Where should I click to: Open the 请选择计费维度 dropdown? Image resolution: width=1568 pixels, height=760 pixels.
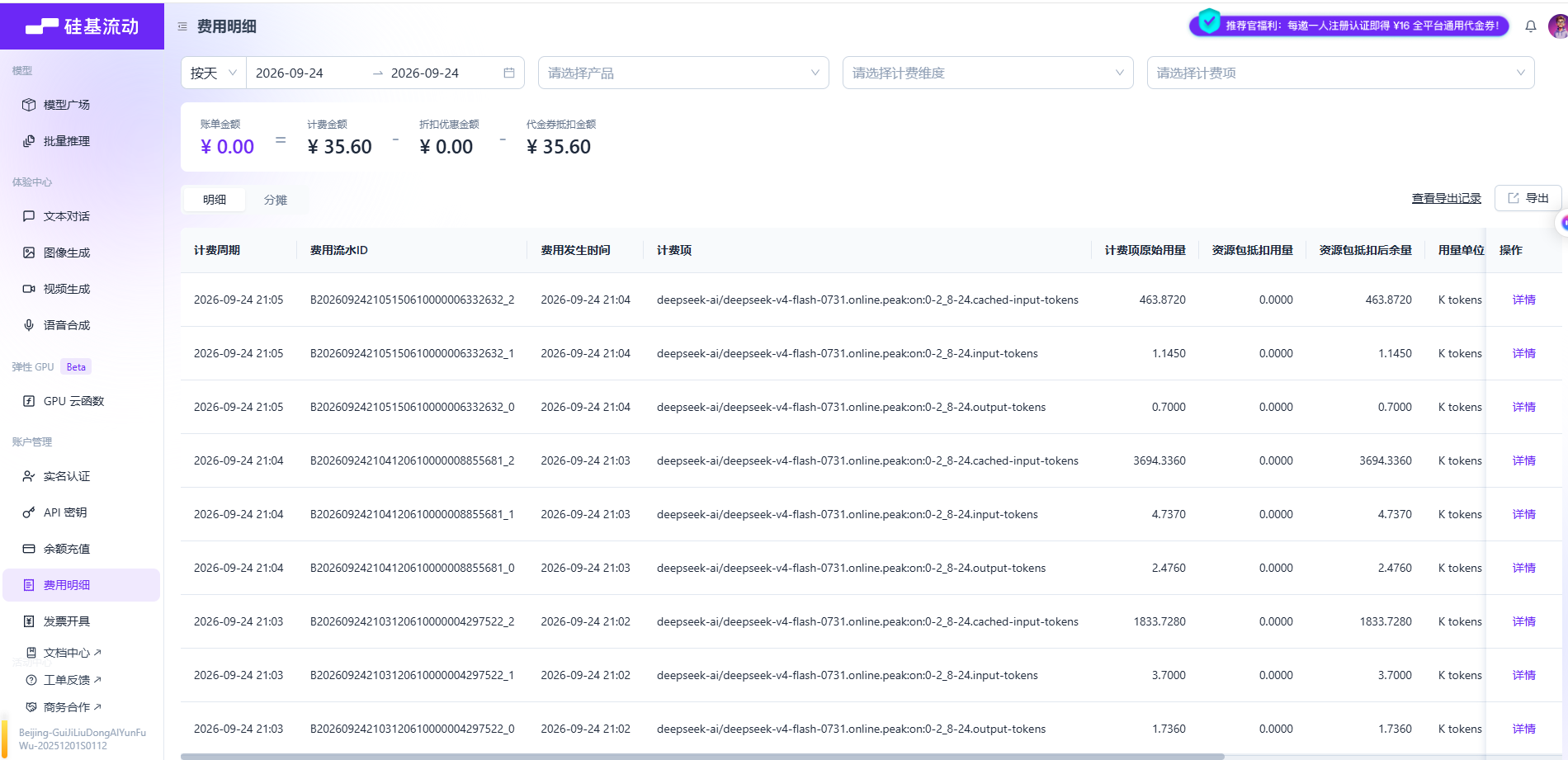click(988, 73)
